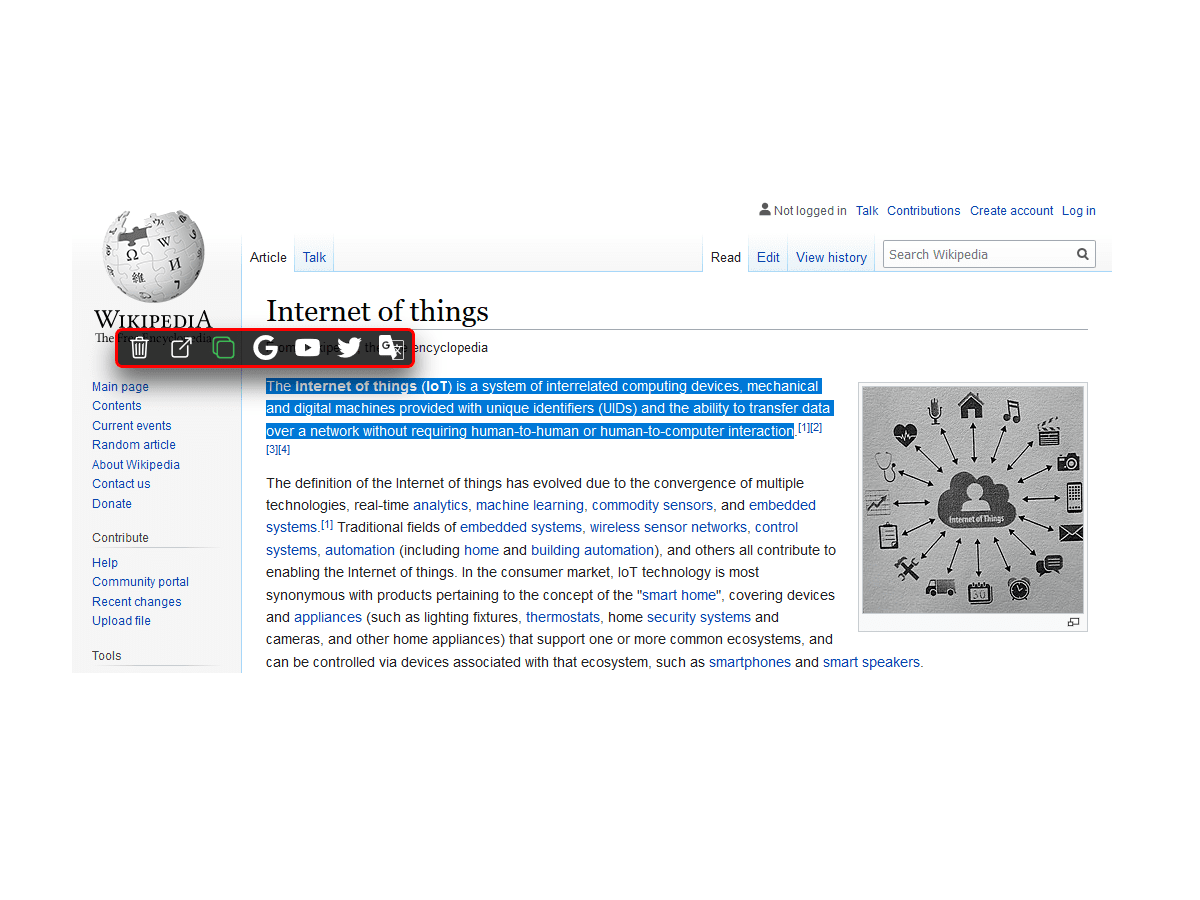This screenshot has height=900, width=1200.
Task: Click the Wikipedia globe logo
Action: click(154, 256)
